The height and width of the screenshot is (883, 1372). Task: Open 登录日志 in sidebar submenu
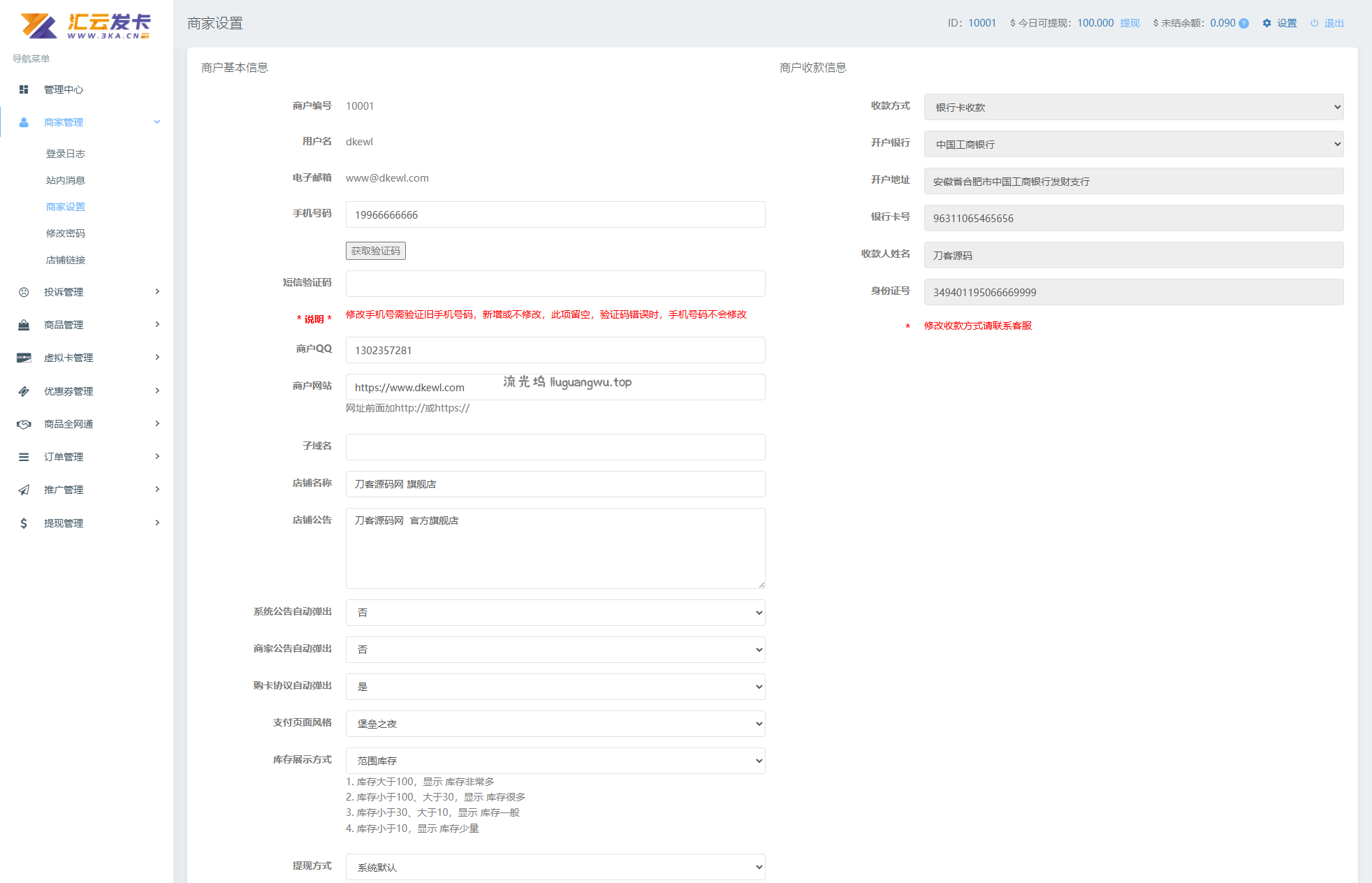66,154
